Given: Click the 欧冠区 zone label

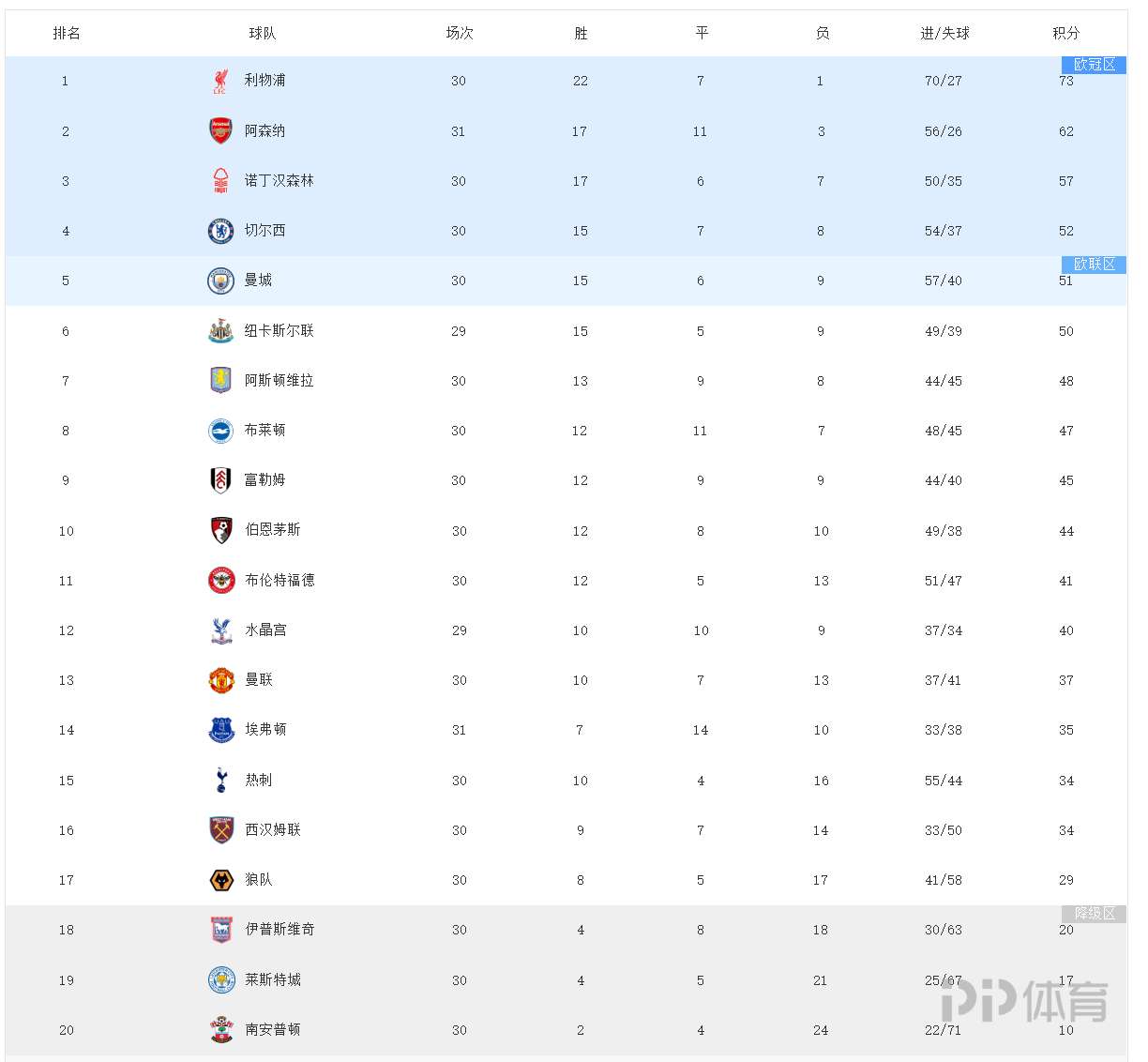Looking at the screenshot, I should [1094, 65].
